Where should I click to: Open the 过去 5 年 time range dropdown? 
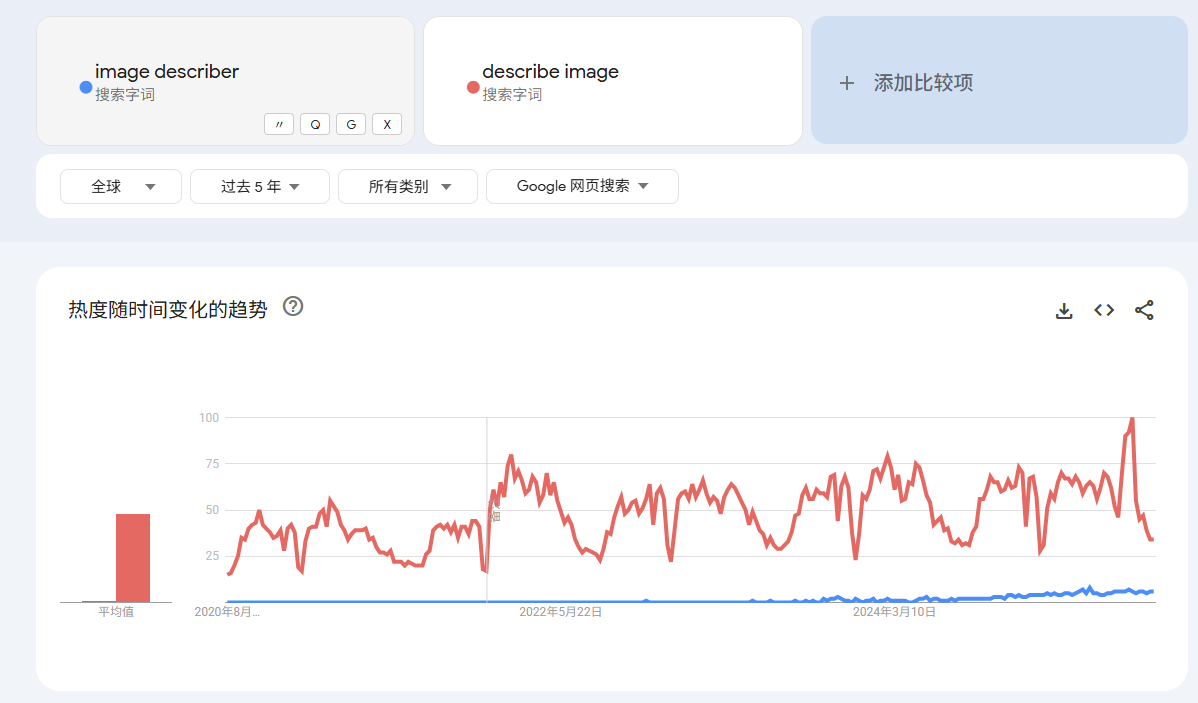click(260, 186)
